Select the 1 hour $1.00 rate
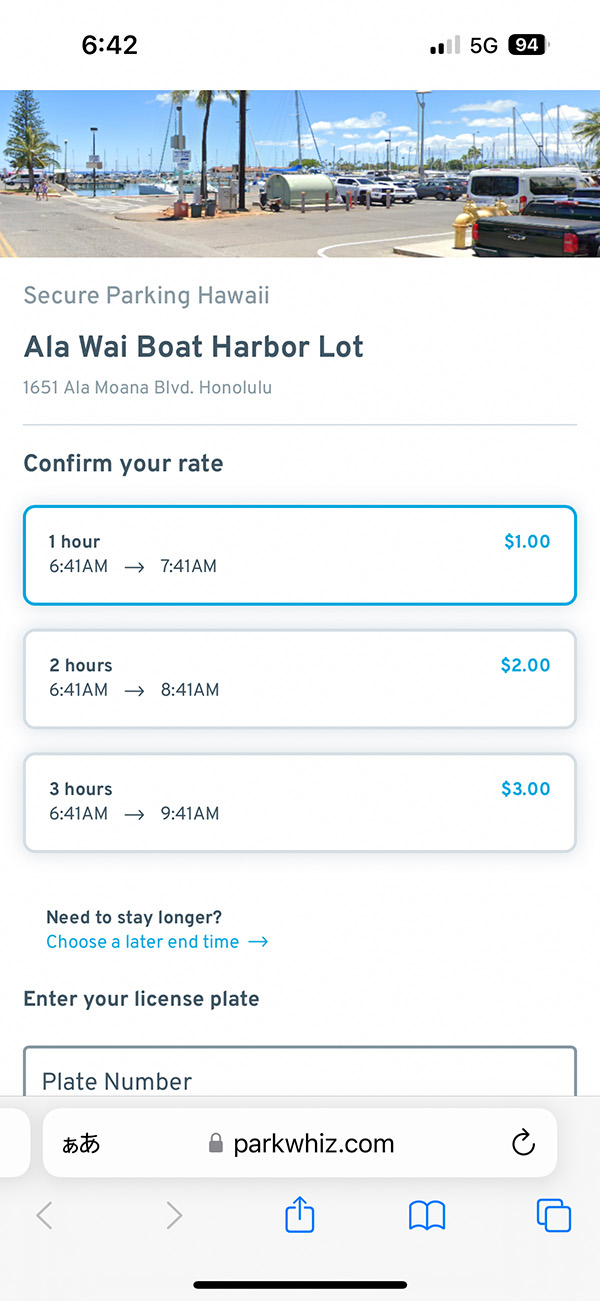This screenshot has height=1301, width=600. coord(300,555)
